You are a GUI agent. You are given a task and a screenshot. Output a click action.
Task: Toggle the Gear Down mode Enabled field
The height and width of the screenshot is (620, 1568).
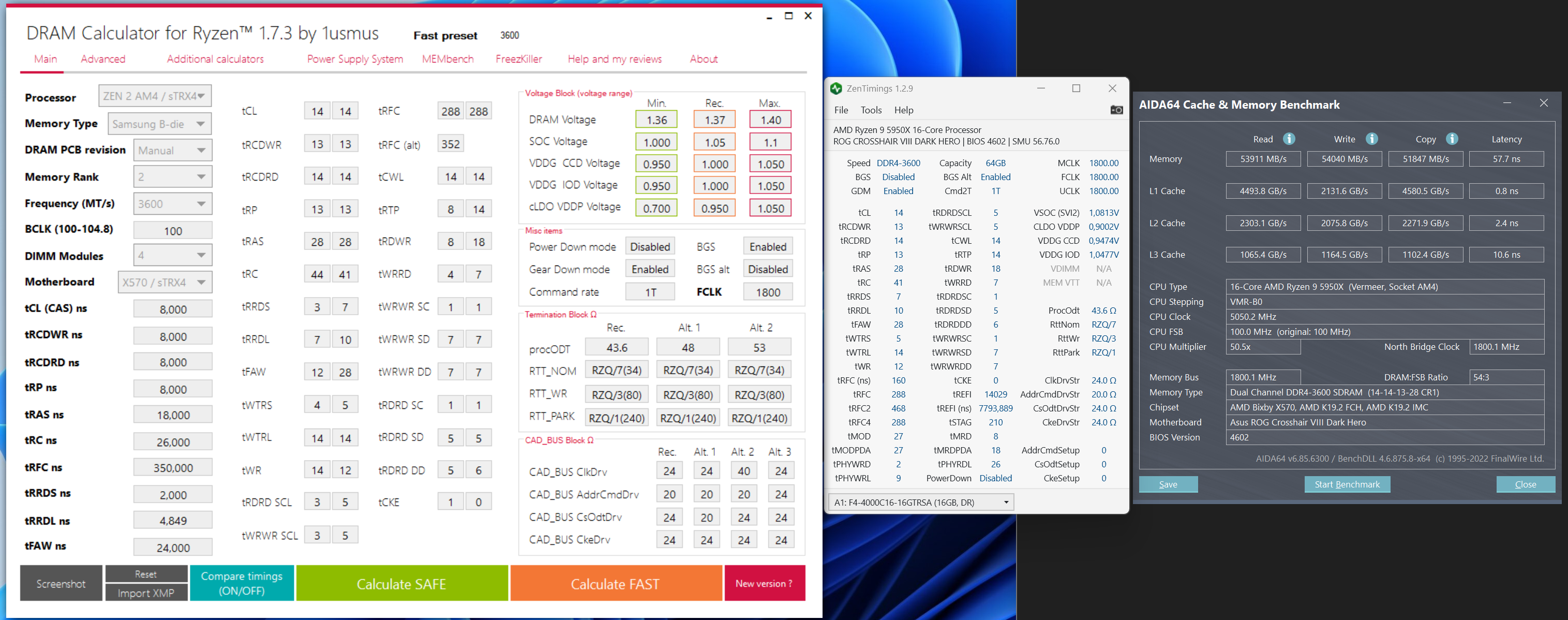(x=649, y=269)
